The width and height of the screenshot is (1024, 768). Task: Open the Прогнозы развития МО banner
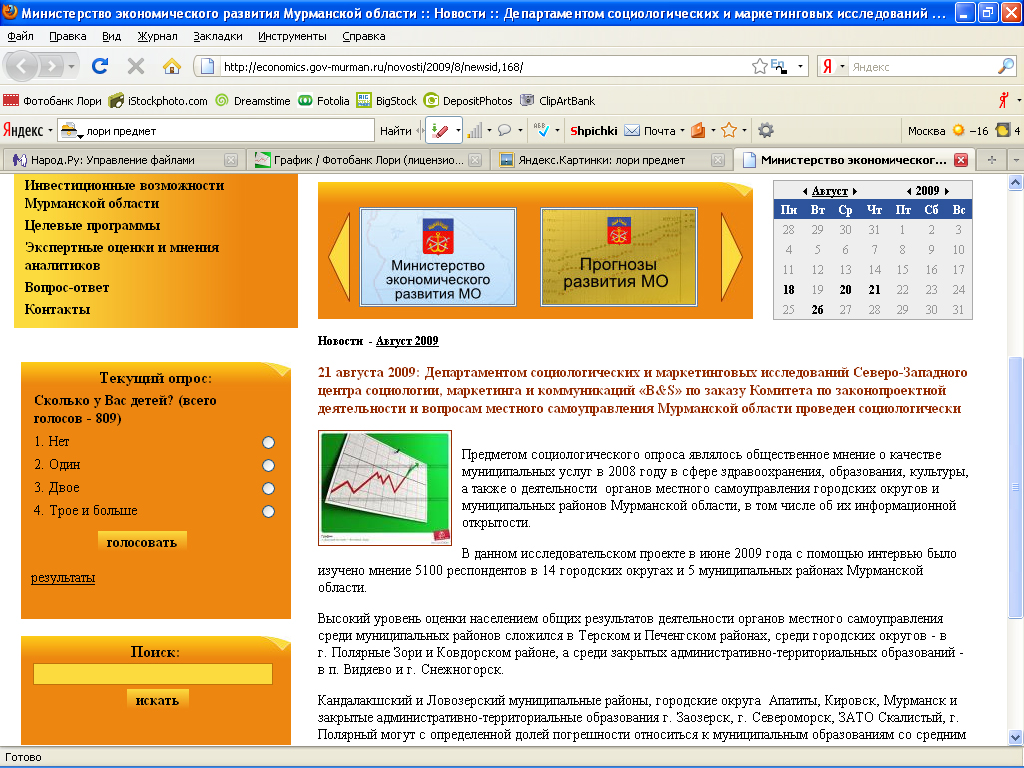coord(618,257)
